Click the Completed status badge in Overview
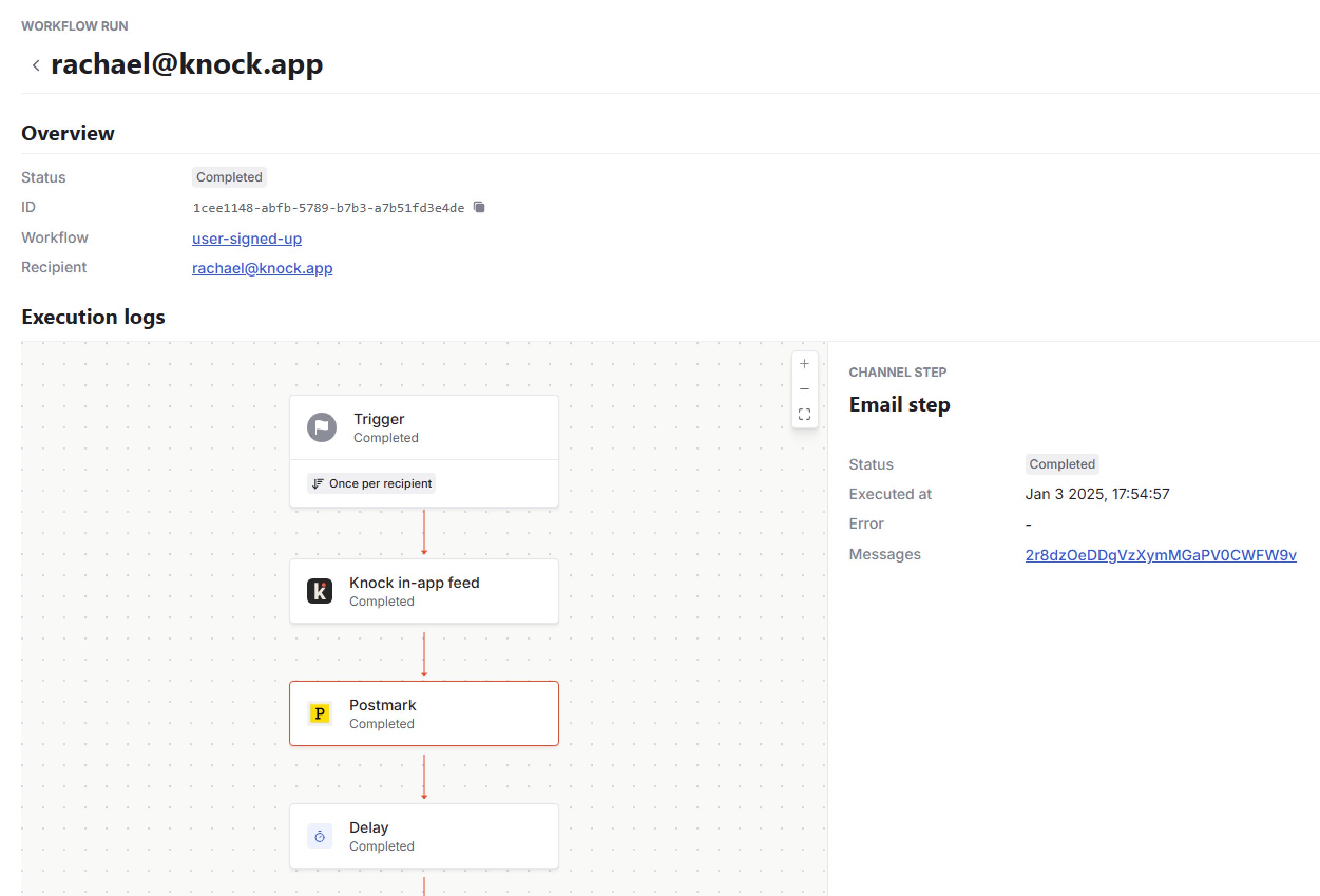 point(228,177)
